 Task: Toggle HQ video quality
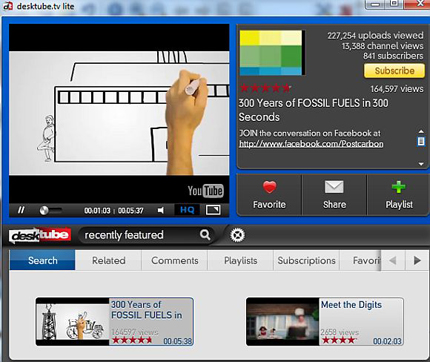click(x=187, y=210)
